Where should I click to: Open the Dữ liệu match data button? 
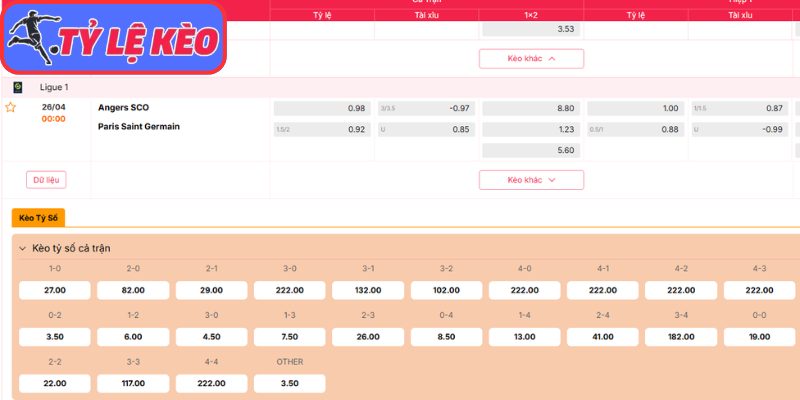(46, 180)
